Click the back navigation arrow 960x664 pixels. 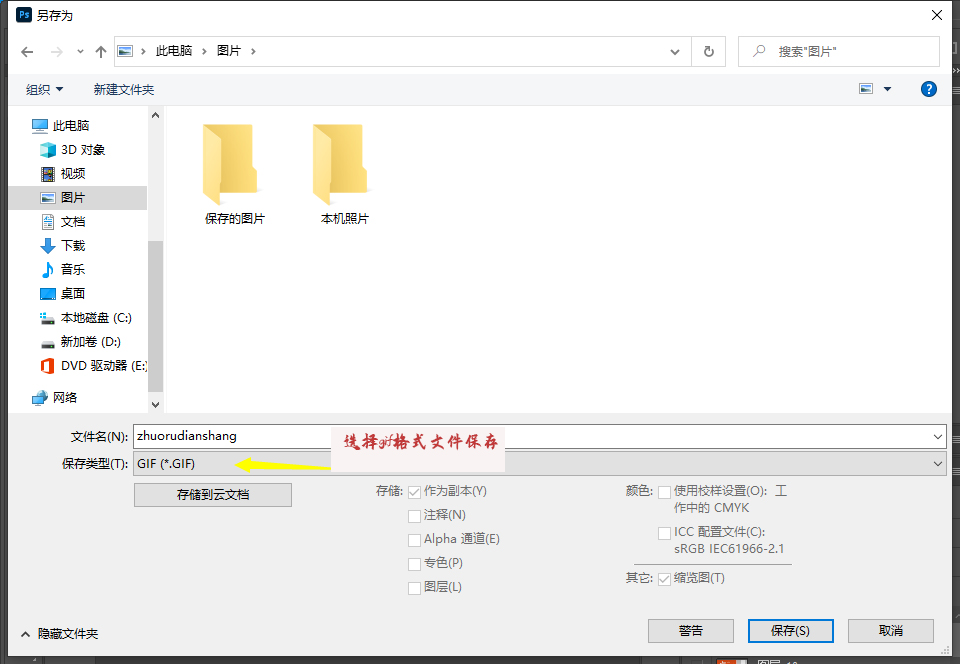tap(27, 51)
